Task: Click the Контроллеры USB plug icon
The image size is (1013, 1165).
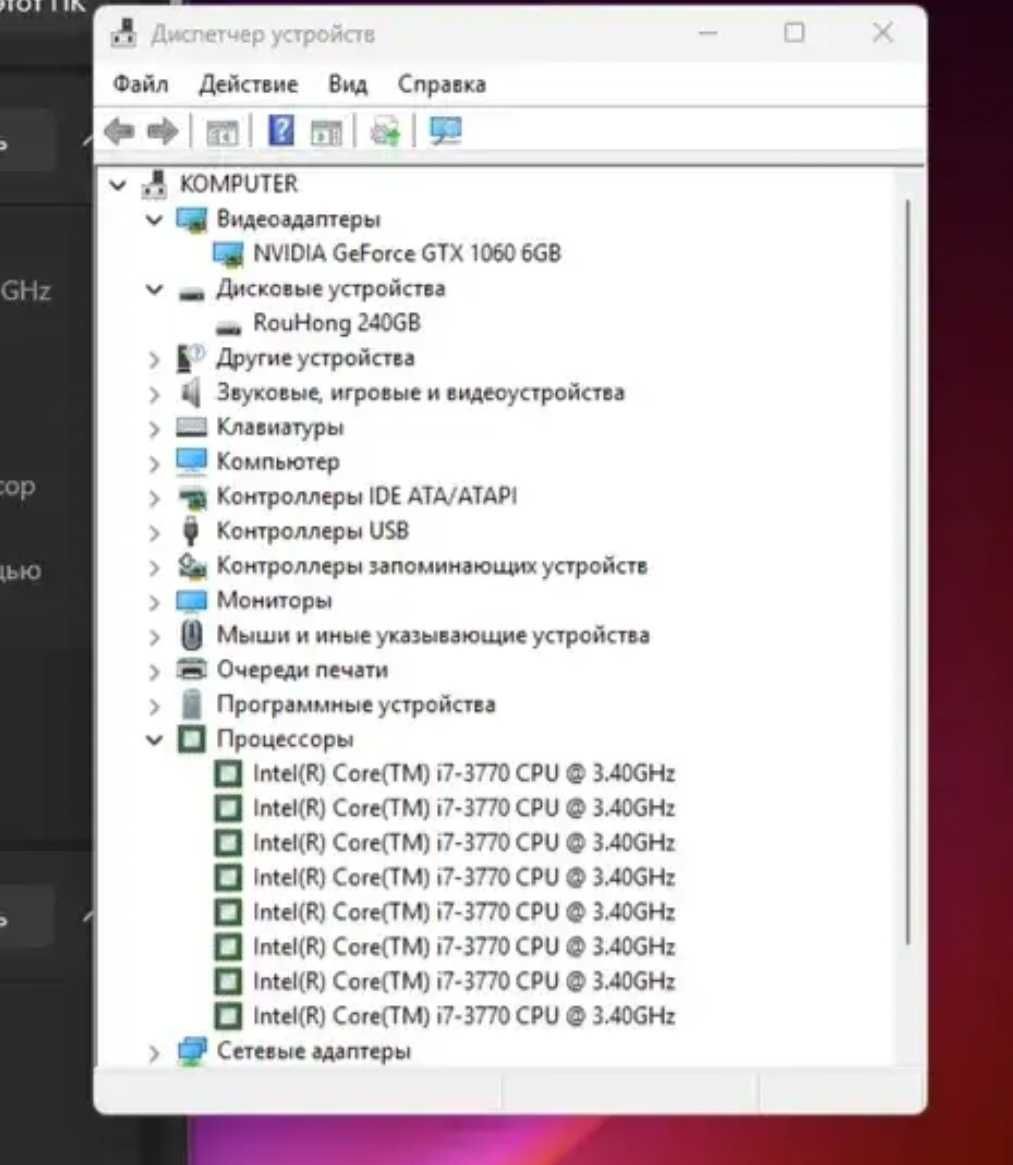Action: pyautogui.click(x=191, y=530)
